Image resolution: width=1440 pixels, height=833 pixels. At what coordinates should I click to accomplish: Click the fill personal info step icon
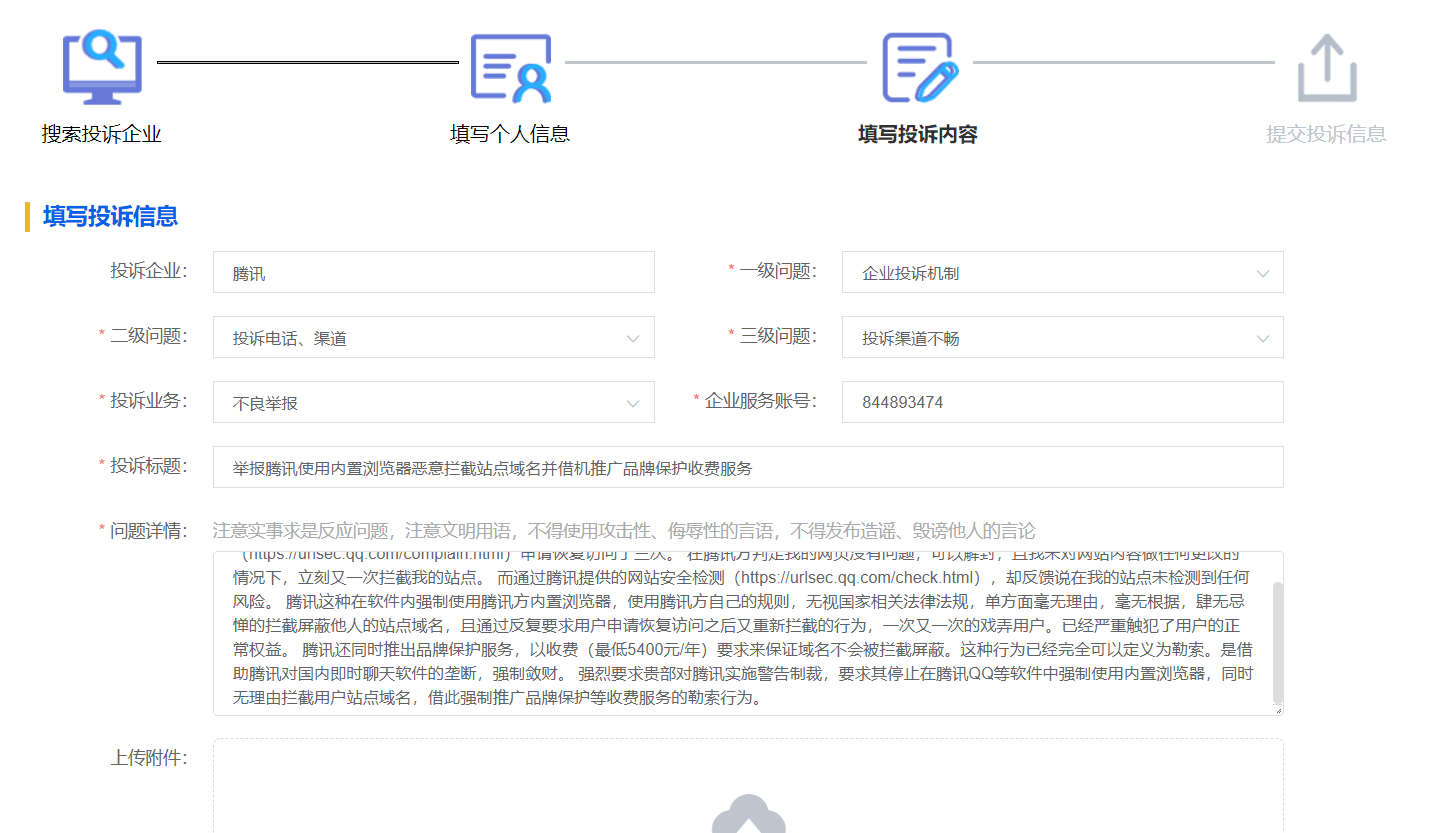(511, 67)
